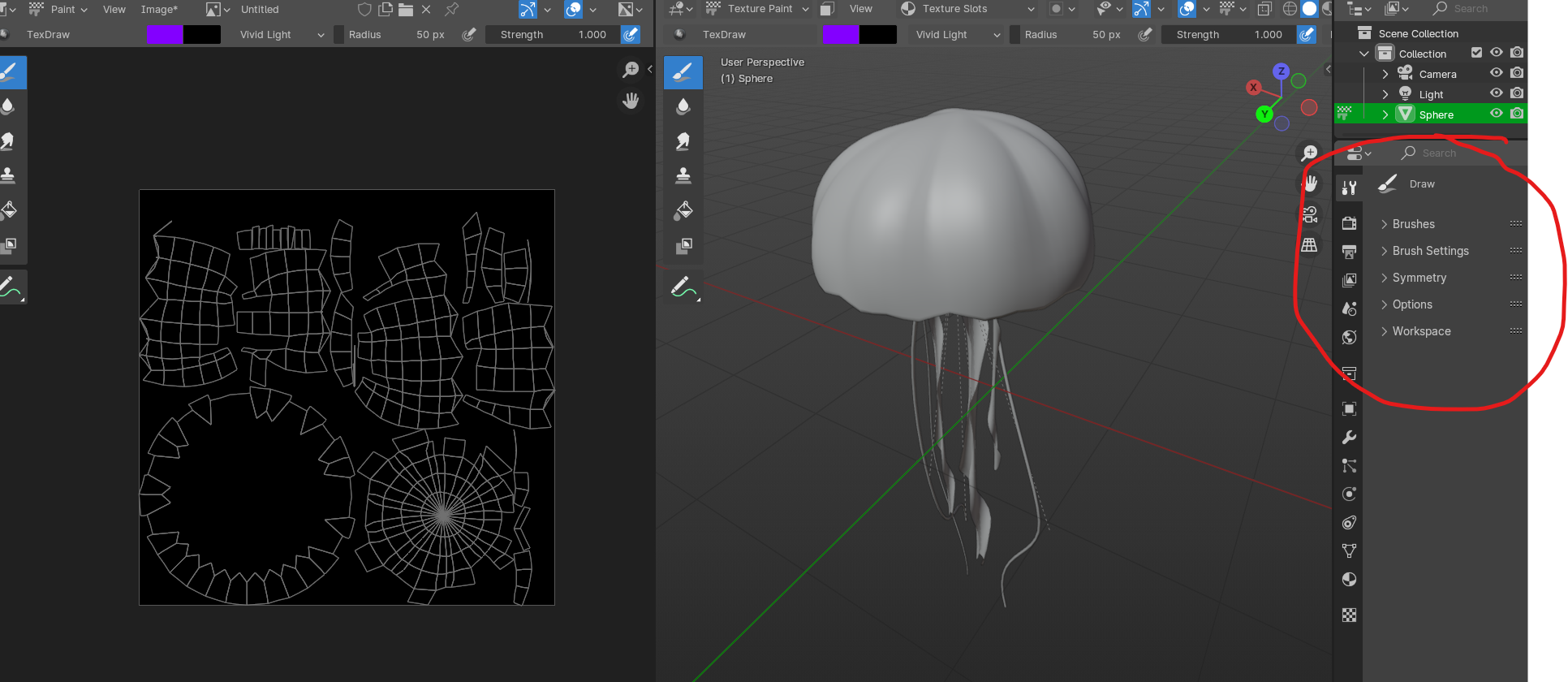This screenshot has height=682, width=1568.
Task: Select the Mask tool in the 3D viewport toolbar
Action: pyautogui.click(x=683, y=245)
